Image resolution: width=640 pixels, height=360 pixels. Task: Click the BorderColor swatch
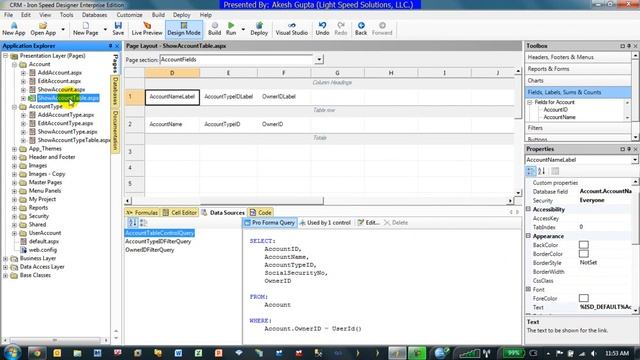pyautogui.click(x=584, y=254)
